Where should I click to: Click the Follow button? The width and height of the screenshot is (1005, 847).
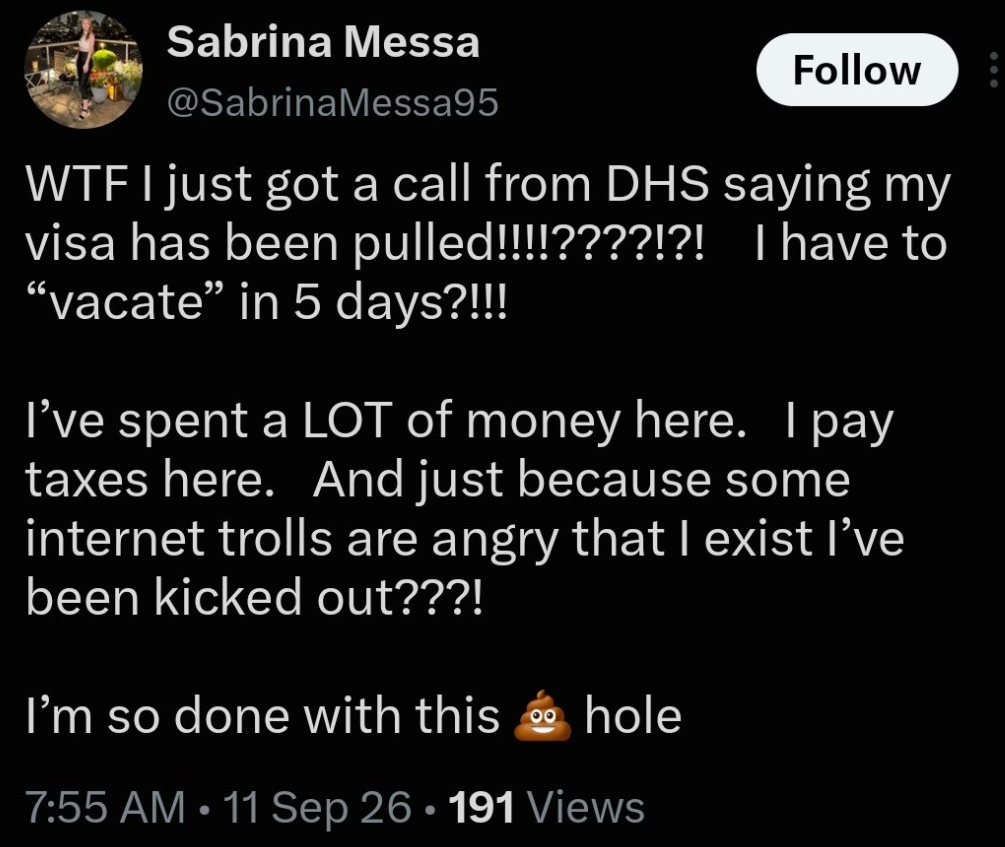pyautogui.click(x=857, y=70)
